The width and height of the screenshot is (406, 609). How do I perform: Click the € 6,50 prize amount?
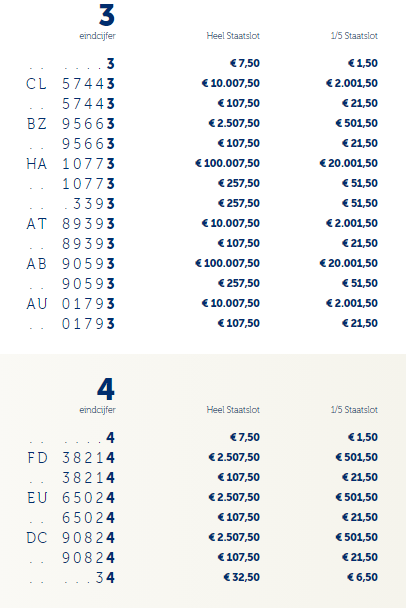coord(362,577)
